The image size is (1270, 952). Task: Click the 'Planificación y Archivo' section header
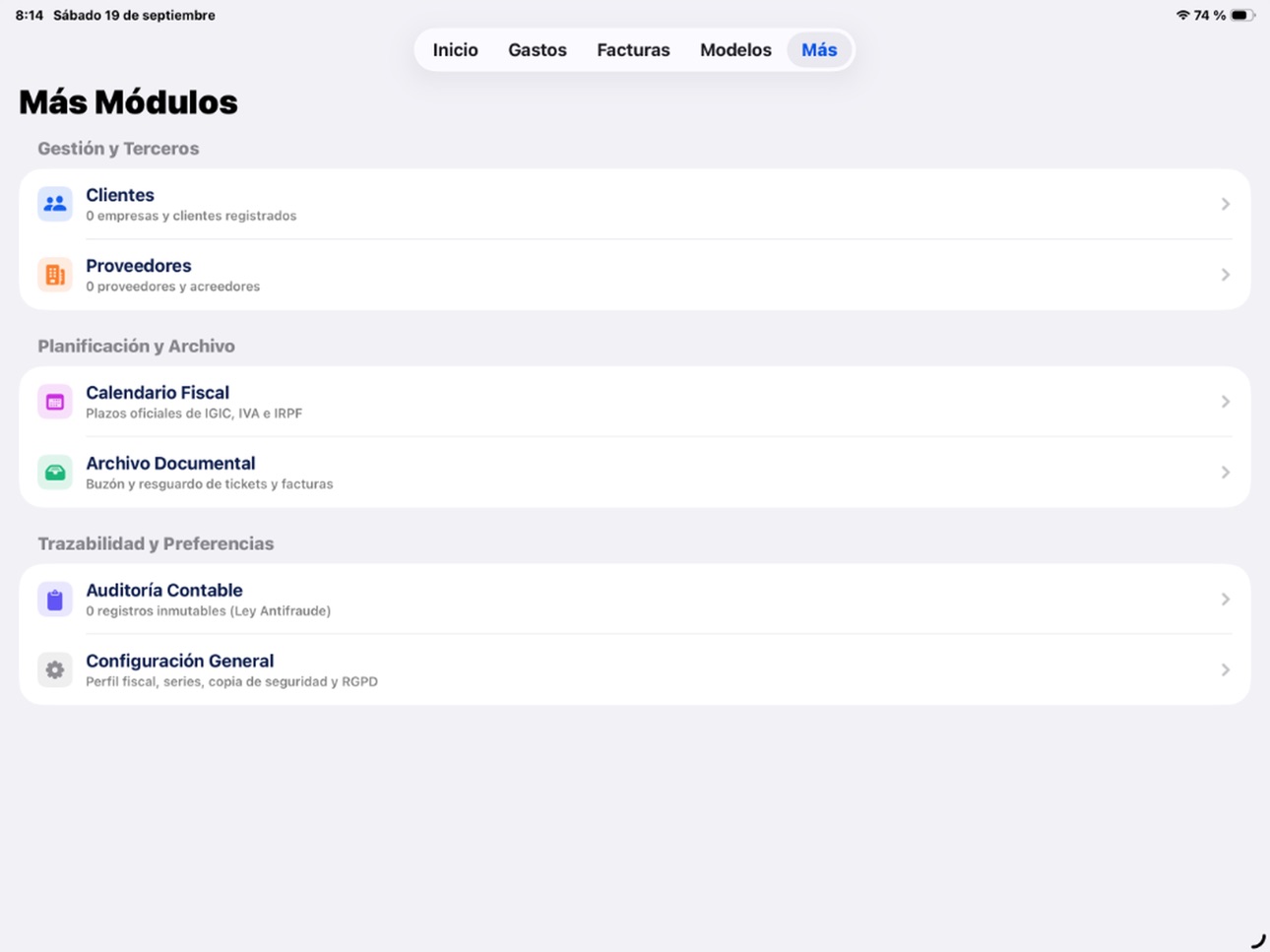point(136,347)
